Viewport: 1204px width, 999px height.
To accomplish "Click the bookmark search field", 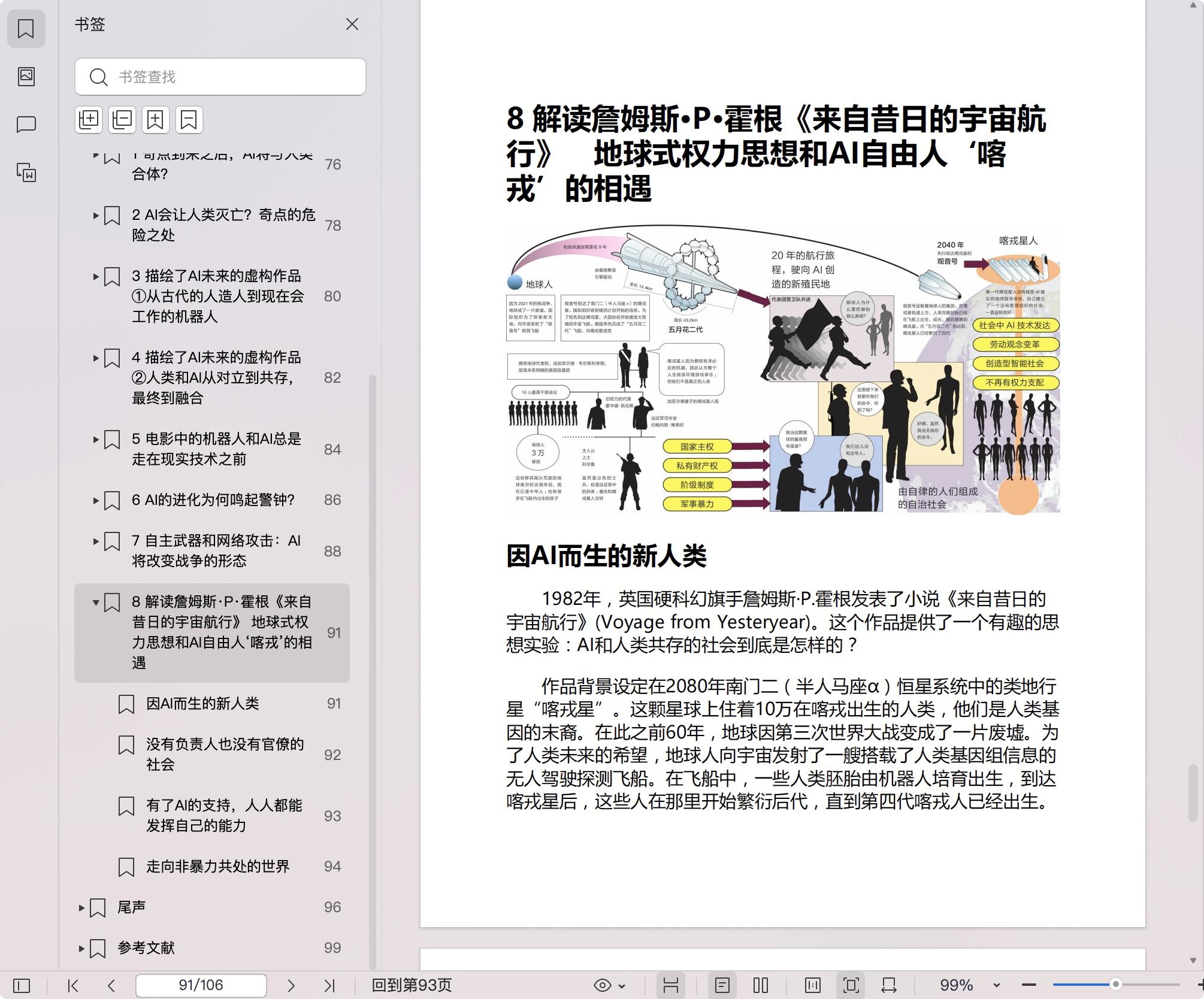I will [x=220, y=77].
